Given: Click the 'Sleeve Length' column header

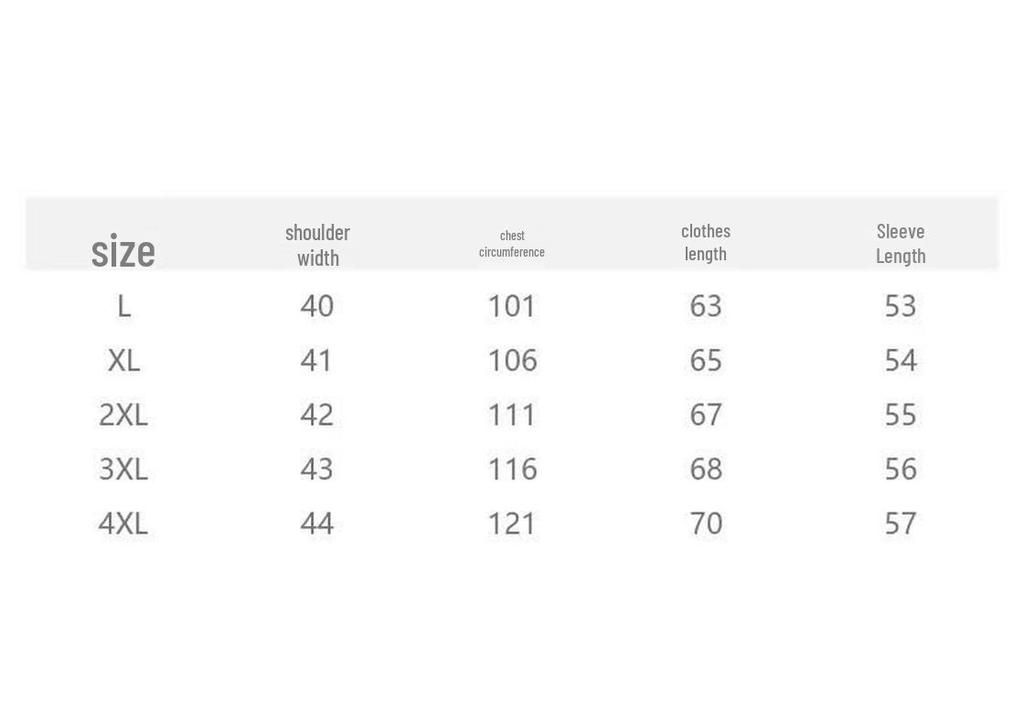Looking at the screenshot, I should (x=901, y=243).
